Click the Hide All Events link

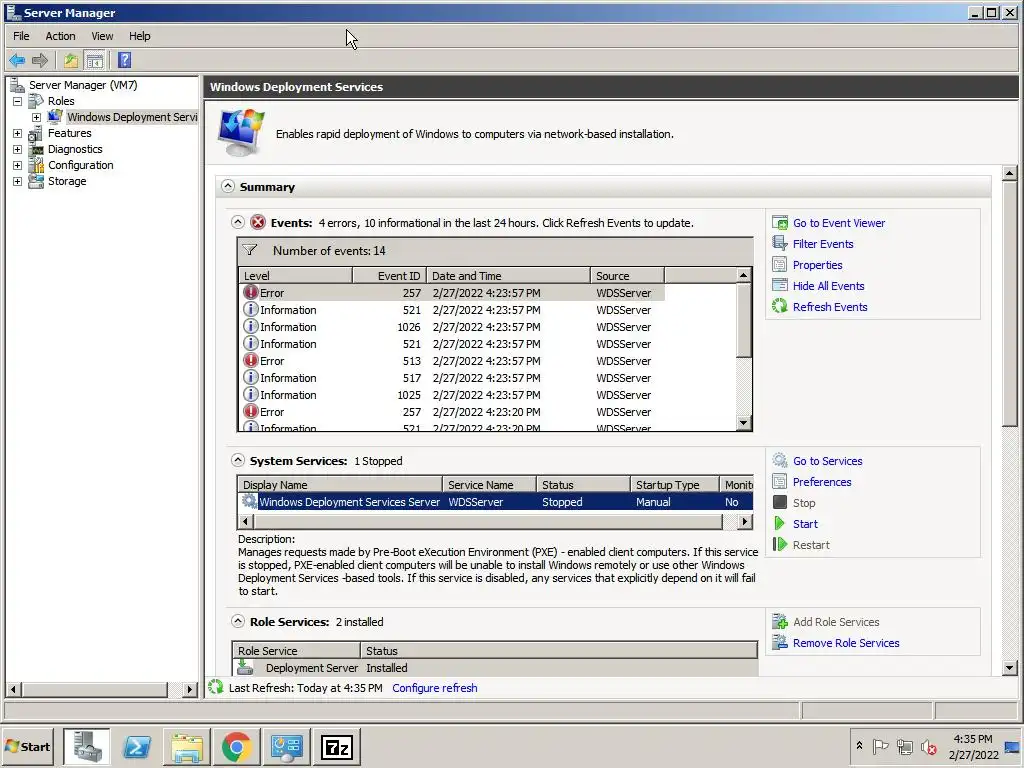pyautogui.click(x=828, y=285)
